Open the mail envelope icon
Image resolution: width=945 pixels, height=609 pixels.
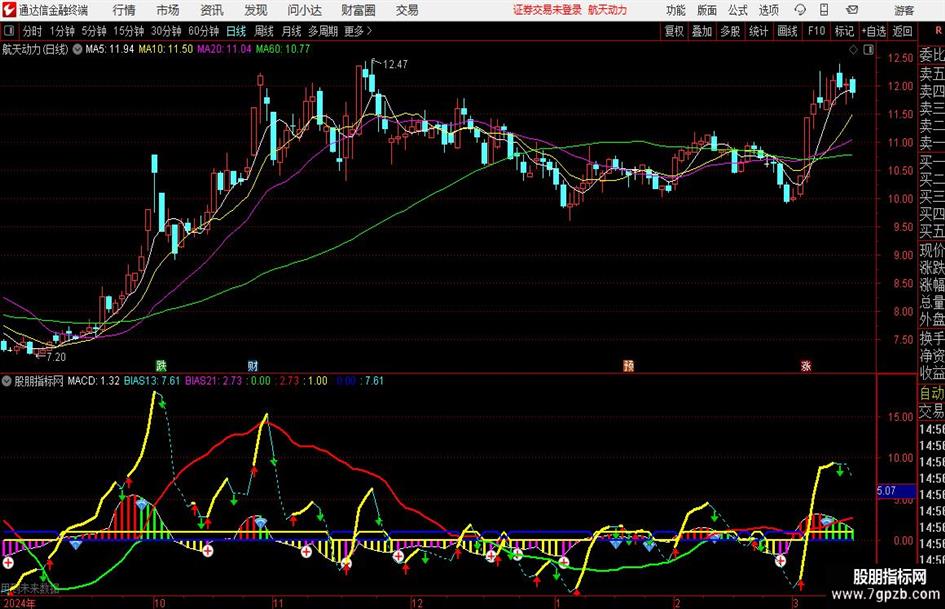pyautogui.click(x=852, y=10)
